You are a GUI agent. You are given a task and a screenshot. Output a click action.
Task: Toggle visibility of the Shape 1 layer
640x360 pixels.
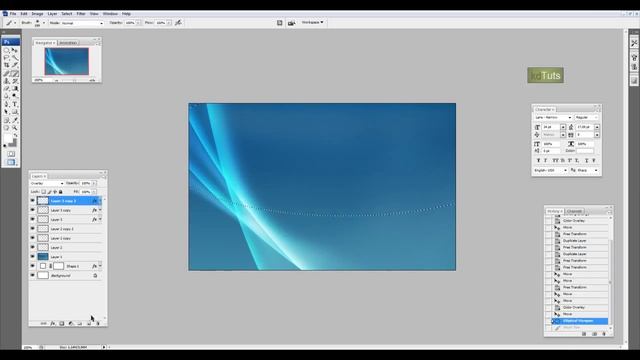(32, 266)
